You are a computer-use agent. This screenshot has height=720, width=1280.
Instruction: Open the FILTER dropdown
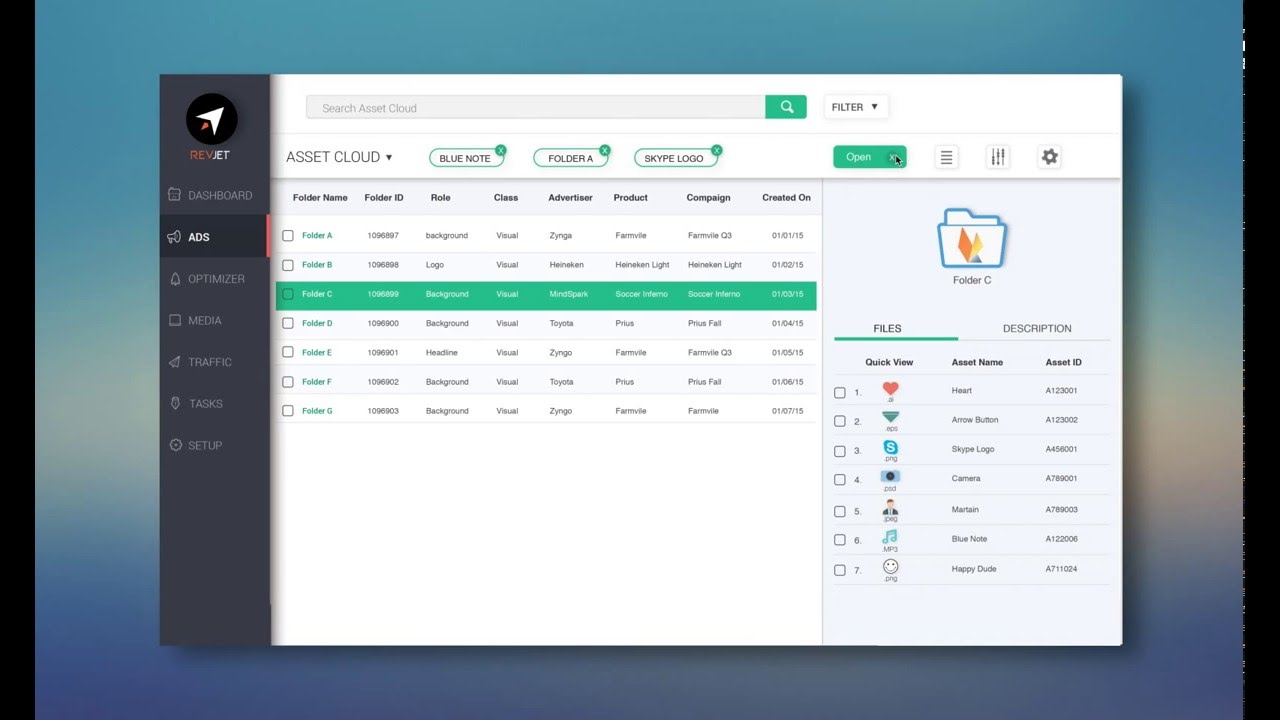click(856, 107)
